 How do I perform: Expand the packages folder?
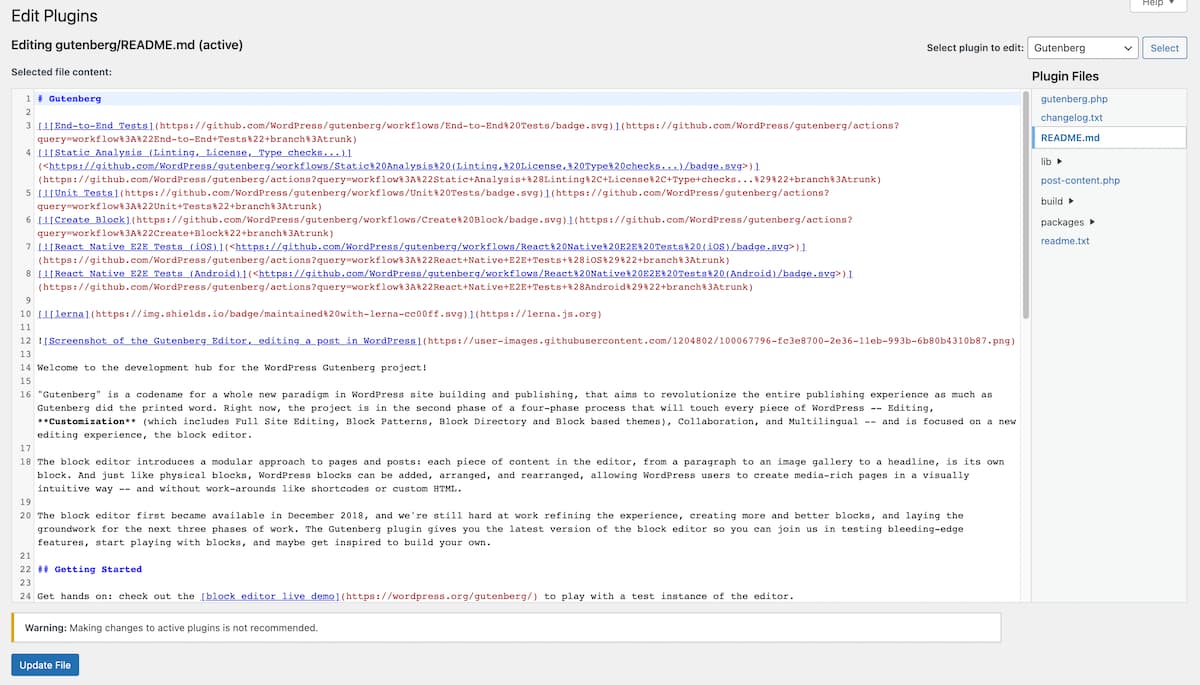click(x=1068, y=222)
